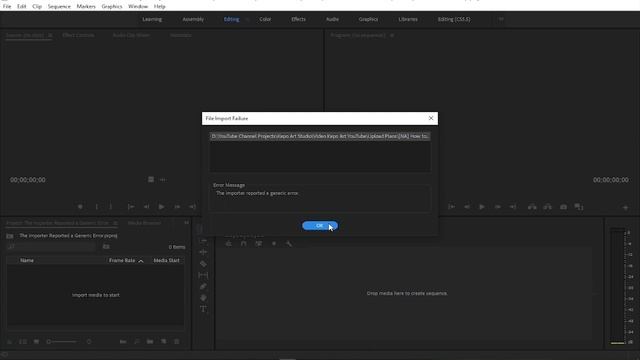The height and width of the screenshot is (360, 640).
Task: Open the Edit menu
Action: tap(22, 7)
